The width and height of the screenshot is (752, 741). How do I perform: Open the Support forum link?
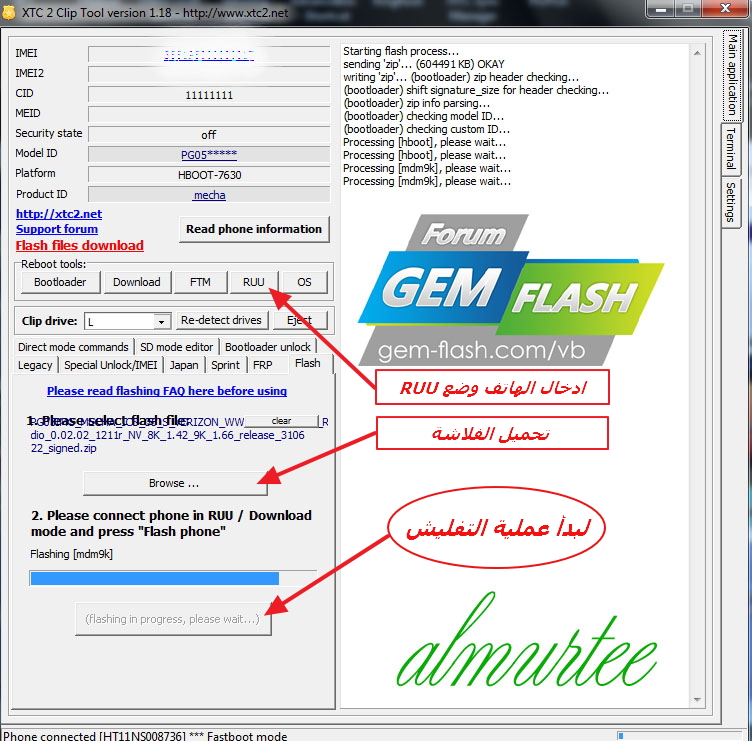(x=57, y=229)
